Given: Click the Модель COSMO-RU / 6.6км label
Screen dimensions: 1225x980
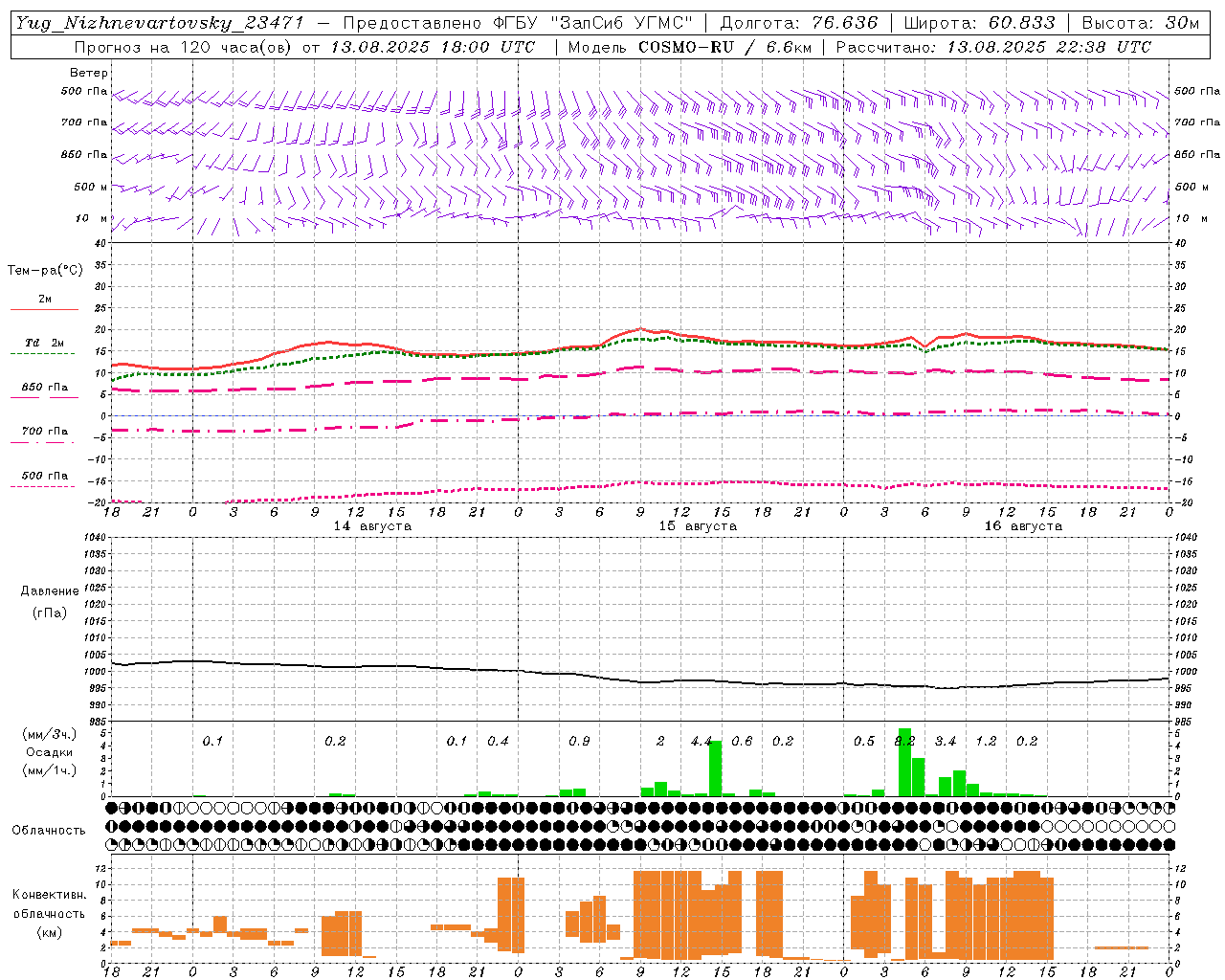Looking at the screenshot, I should tap(690, 47).
